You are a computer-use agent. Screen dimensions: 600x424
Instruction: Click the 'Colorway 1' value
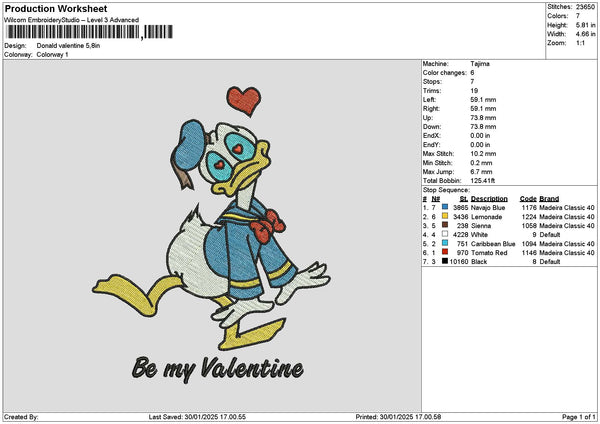[52, 55]
